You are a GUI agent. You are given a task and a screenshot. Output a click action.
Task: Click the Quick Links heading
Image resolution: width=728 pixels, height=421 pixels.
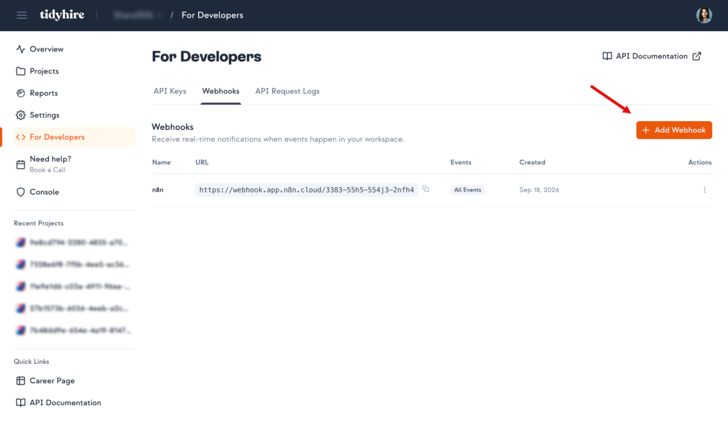point(31,362)
